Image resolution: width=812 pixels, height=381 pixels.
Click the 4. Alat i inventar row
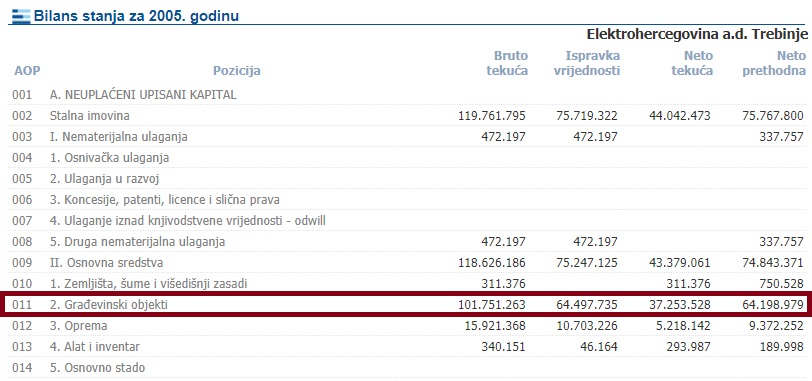[406, 347]
